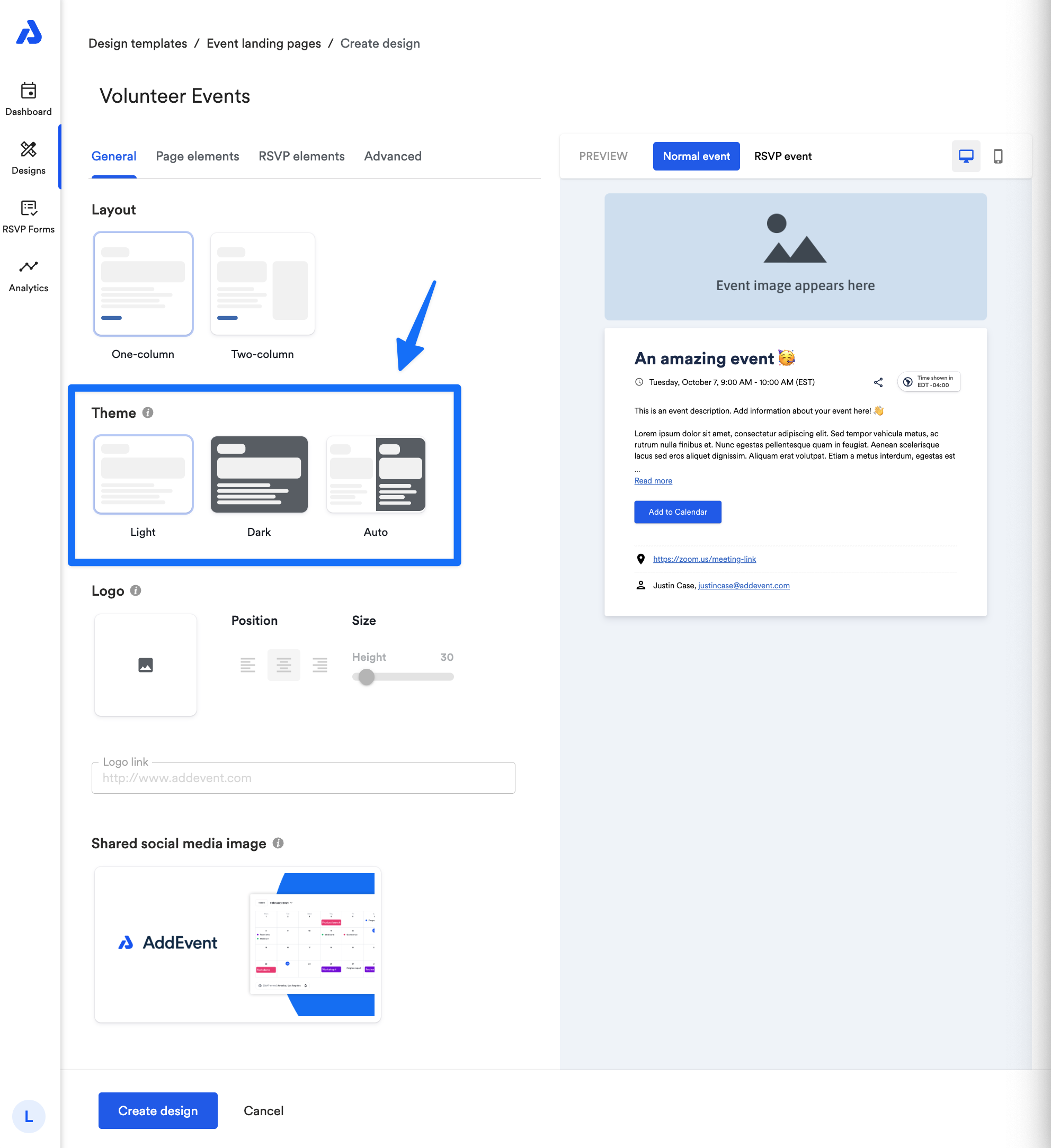Open the Advanced tab
The image size is (1051, 1148).
[393, 156]
